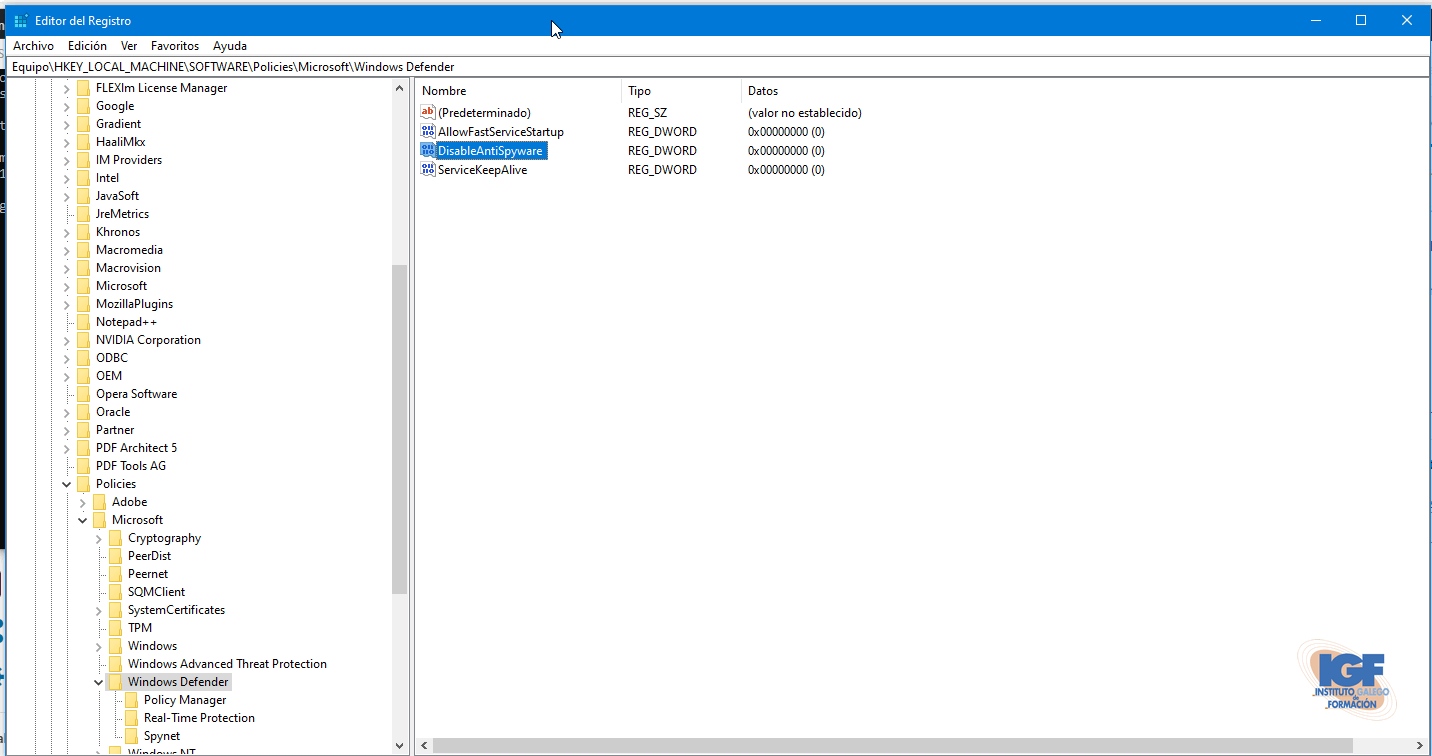Click the values pane horizontal scrollbar thumb
This screenshot has width=1432, height=756.
pos(893,746)
